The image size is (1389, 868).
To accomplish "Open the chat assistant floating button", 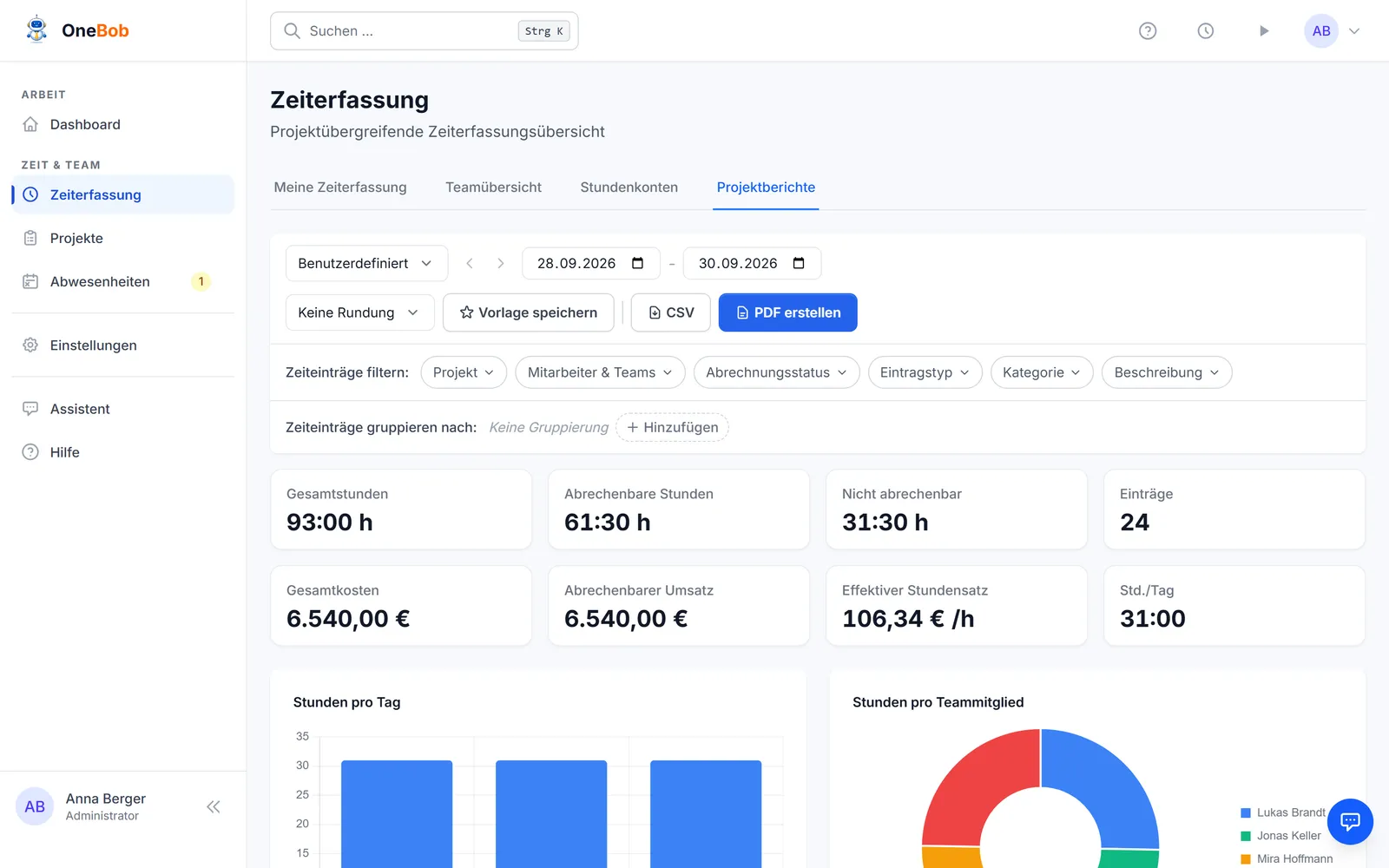I will pos(1350,821).
